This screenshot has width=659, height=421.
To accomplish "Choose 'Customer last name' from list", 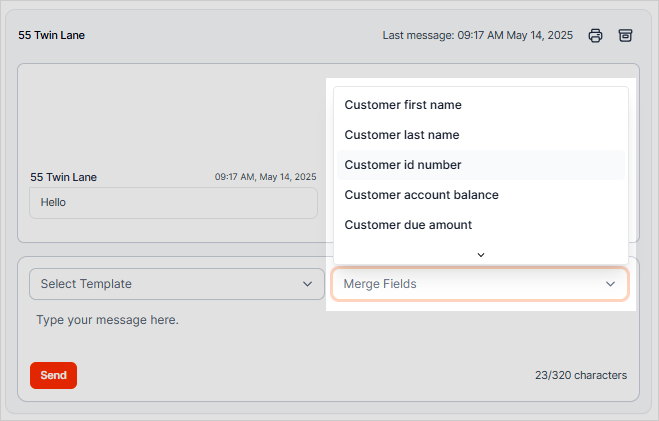I will pyautogui.click(x=402, y=135).
